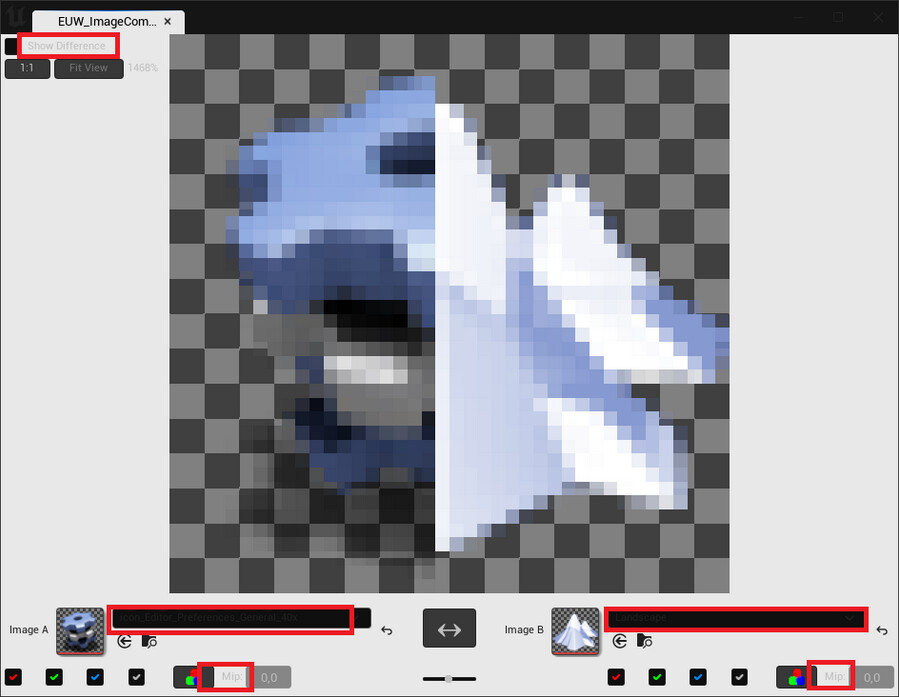Toggle the alpha channel checkbox for Image B
Screen dimensions: 899x697
(740, 677)
